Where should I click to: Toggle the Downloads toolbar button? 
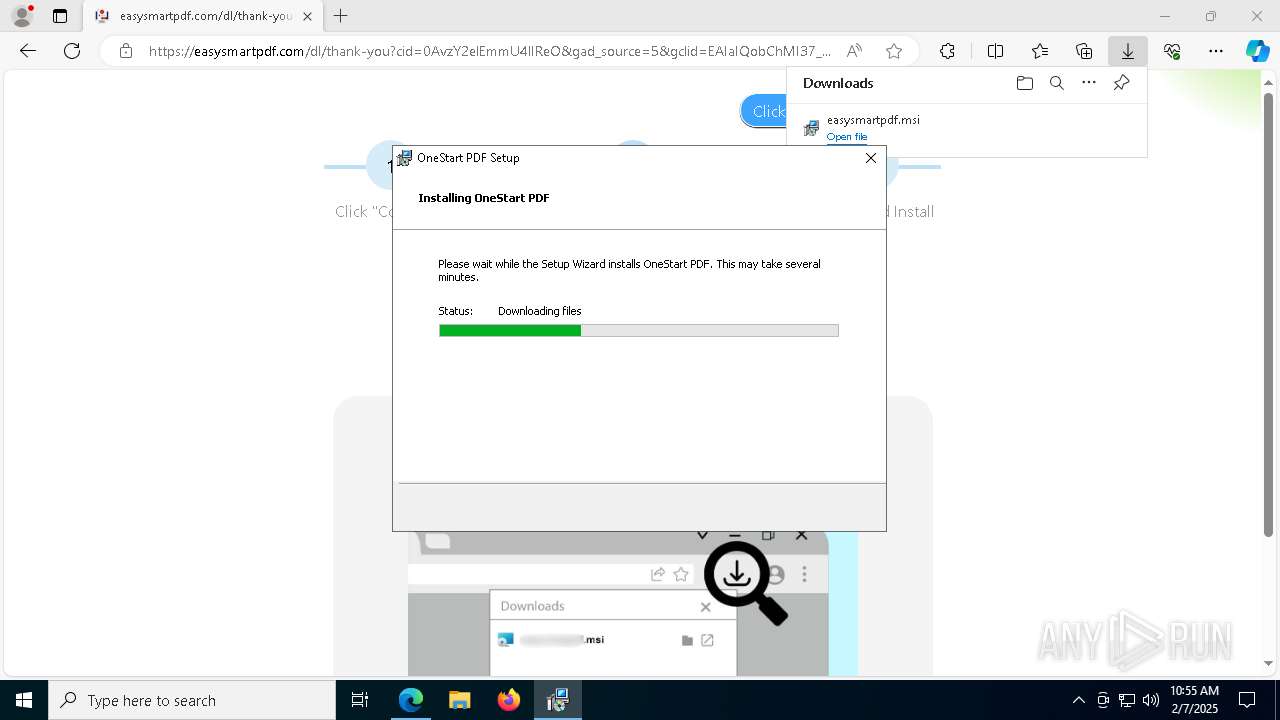1128,51
